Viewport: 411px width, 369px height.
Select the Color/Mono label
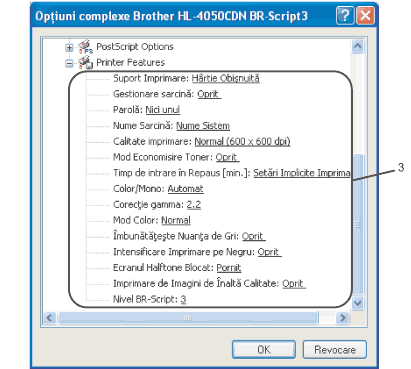[x=139, y=189]
